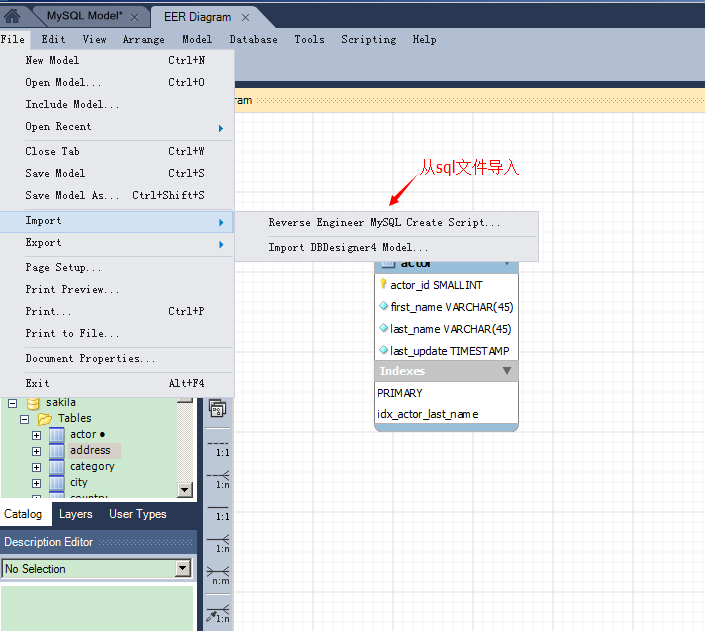The image size is (705, 631).
Task: Switch to the Catalog tab
Action: [23, 514]
